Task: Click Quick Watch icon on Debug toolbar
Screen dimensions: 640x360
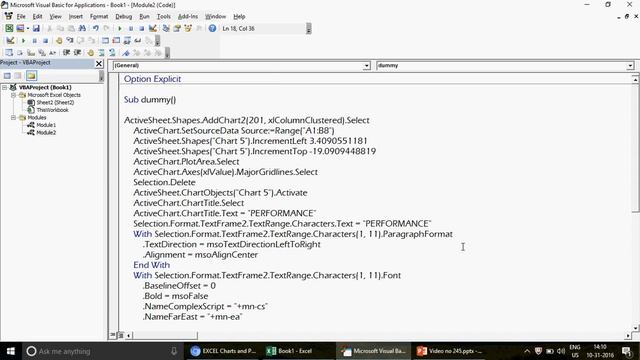Action: (138, 40)
